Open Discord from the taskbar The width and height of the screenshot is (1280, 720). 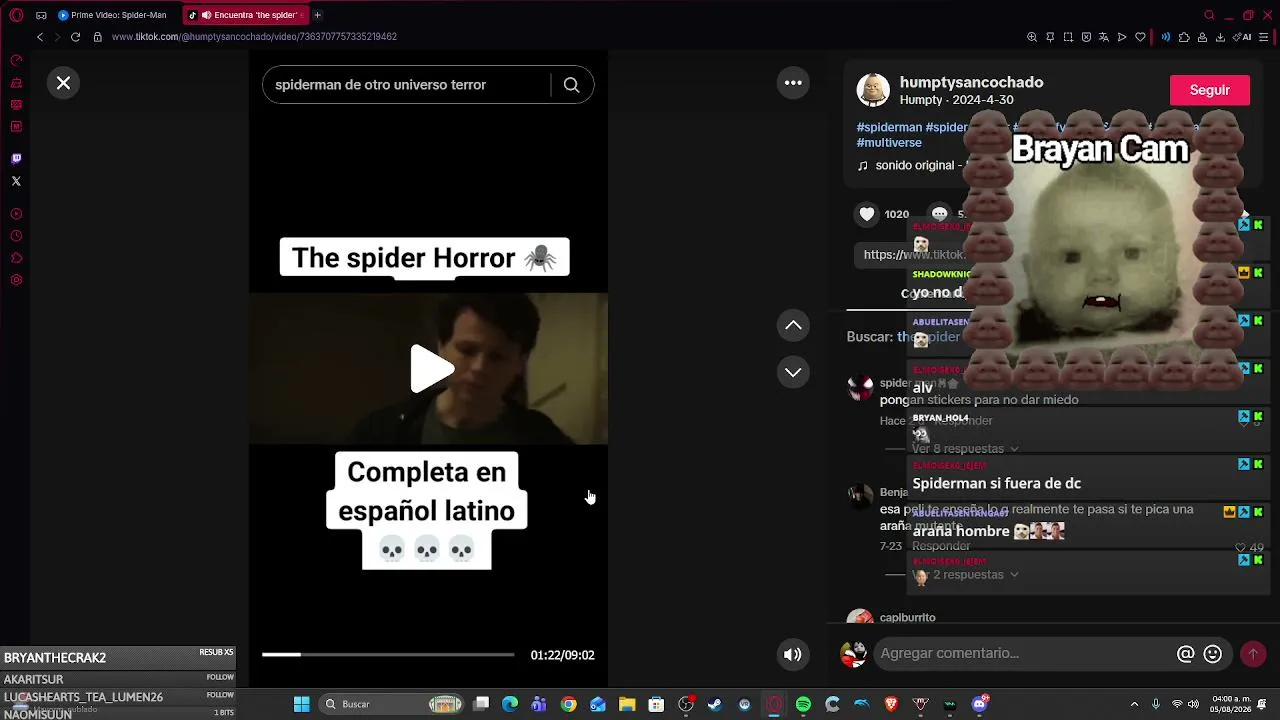click(979, 704)
